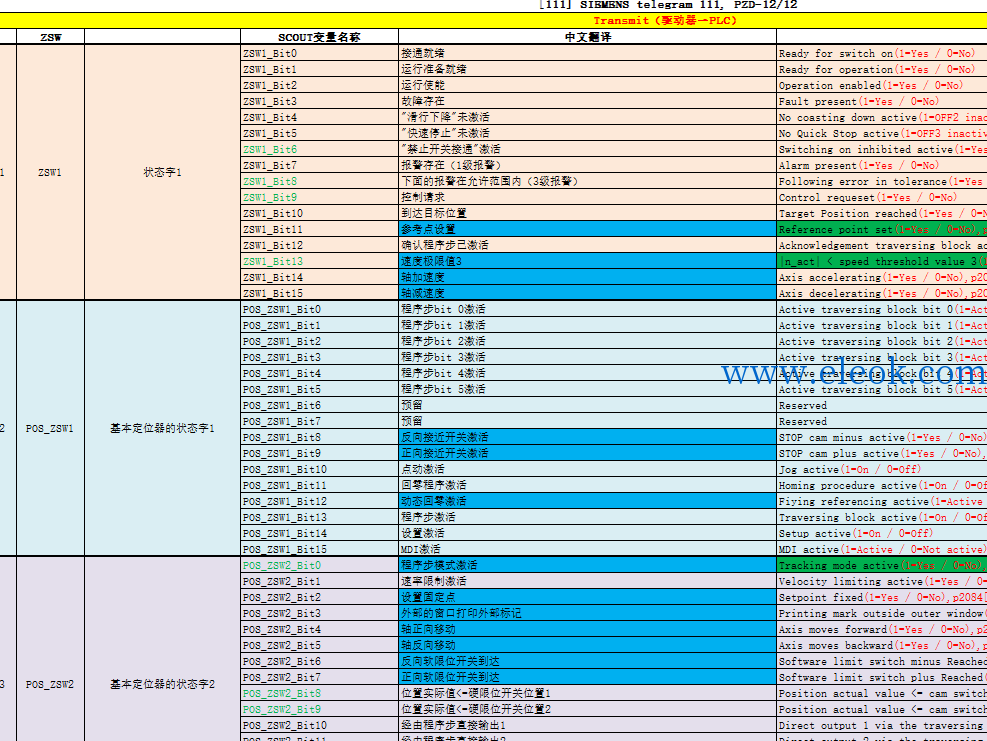Click the green POS_ZSW2_Bit0 cell
Image resolution: width=987 pixels, height=741 pixels.
coord(319,565)
